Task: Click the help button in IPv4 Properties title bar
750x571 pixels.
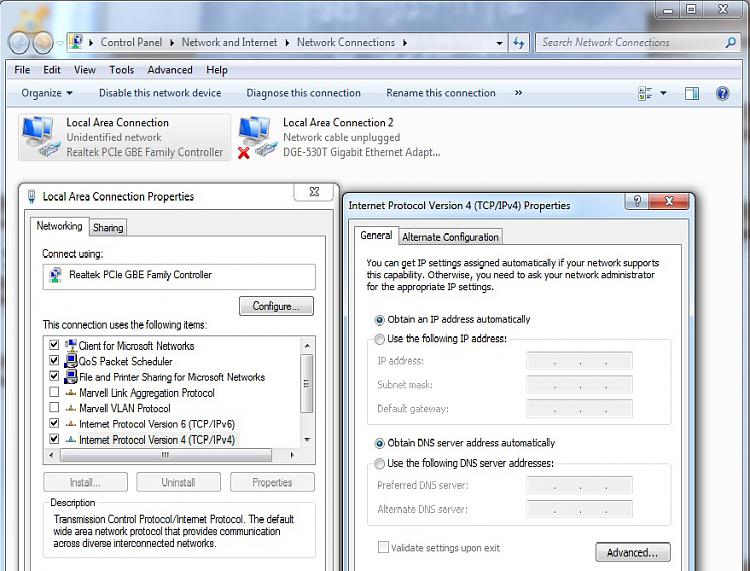Action: 637,201
